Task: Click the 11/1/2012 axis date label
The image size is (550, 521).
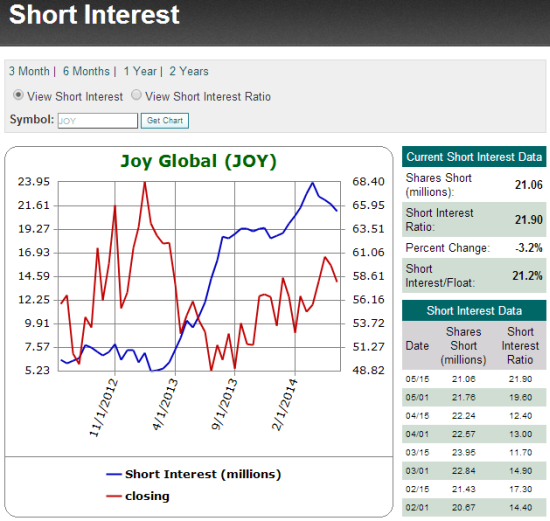Action: (103, 408)
